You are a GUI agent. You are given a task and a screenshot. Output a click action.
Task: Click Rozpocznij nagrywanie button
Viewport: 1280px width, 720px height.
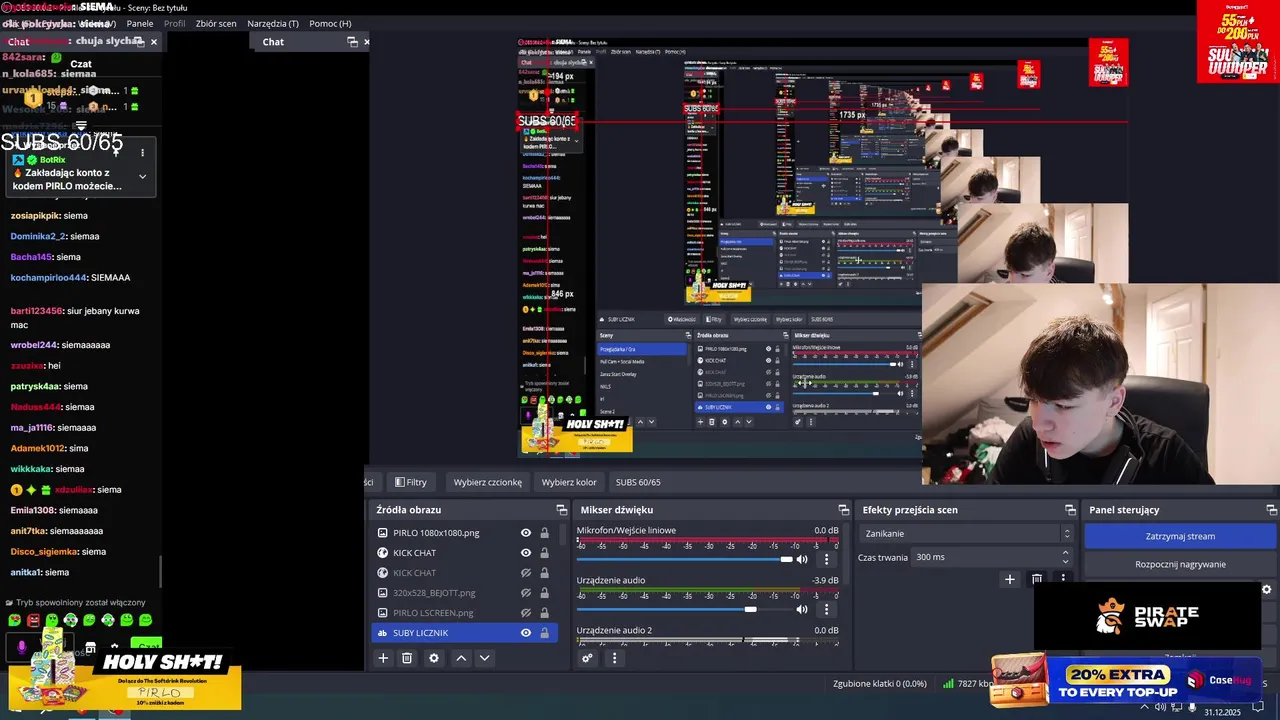coord(1180,564)
